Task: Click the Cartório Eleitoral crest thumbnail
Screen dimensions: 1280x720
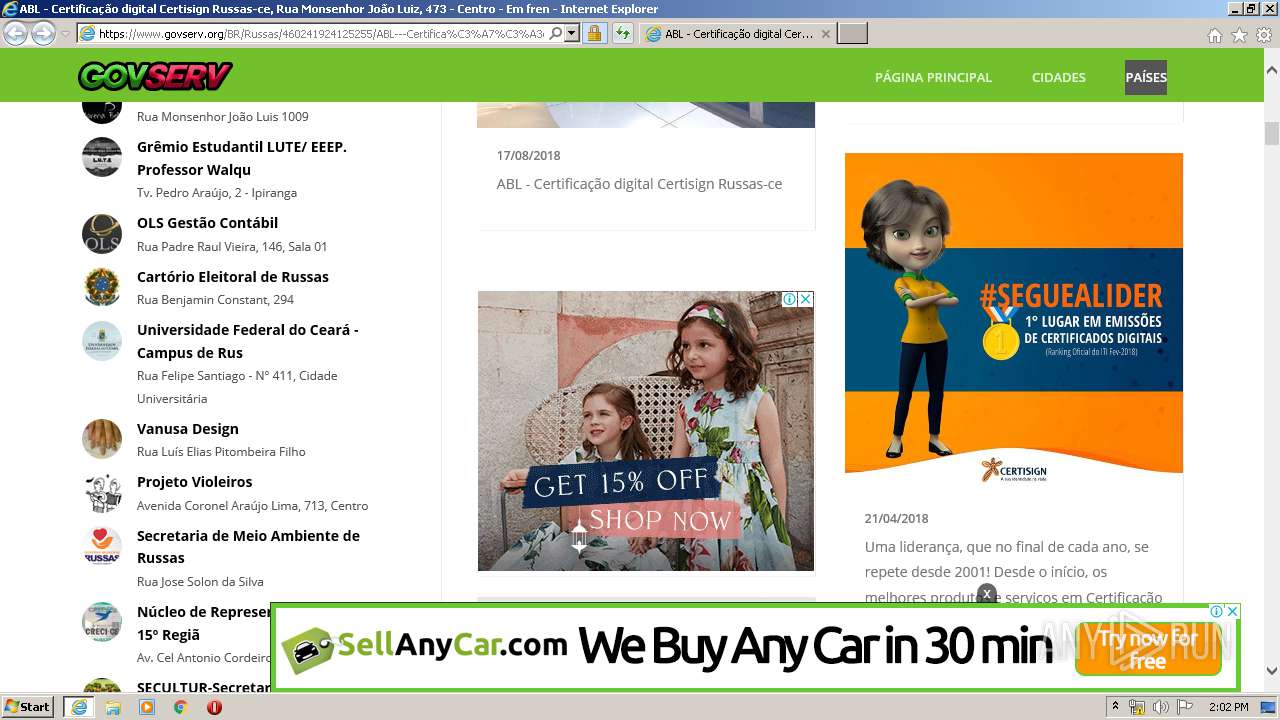Action: [102, 287]
